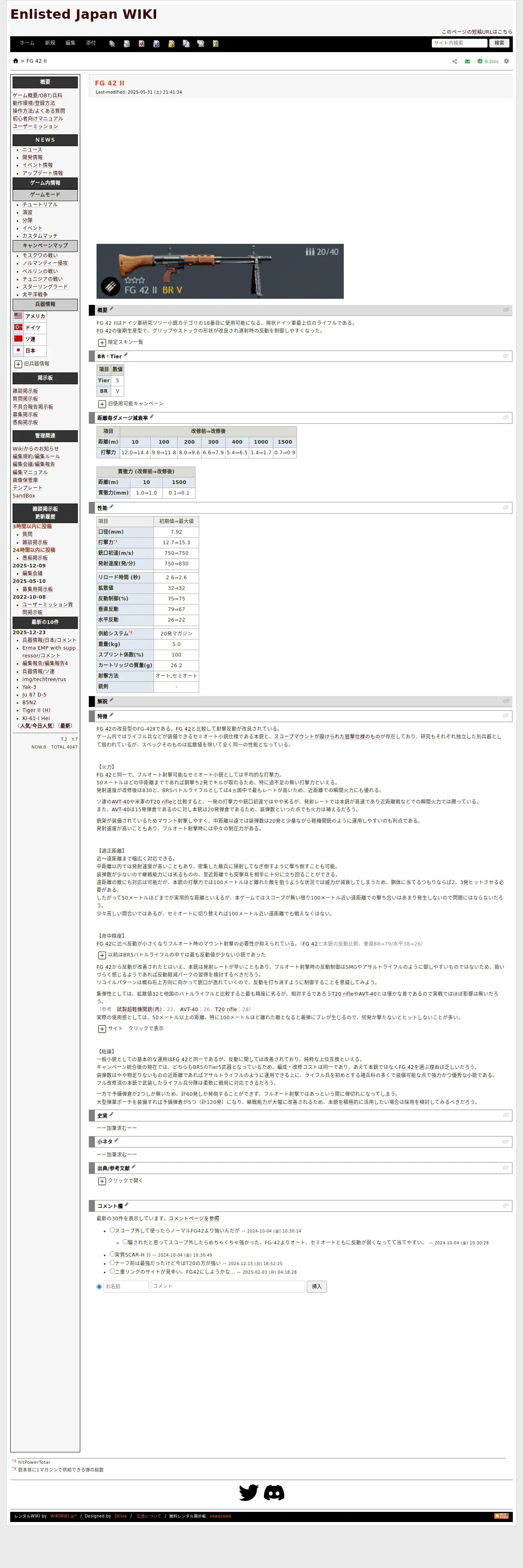Click the Japanese flag icon in sidebar
523x1568 pixels.
18,350
